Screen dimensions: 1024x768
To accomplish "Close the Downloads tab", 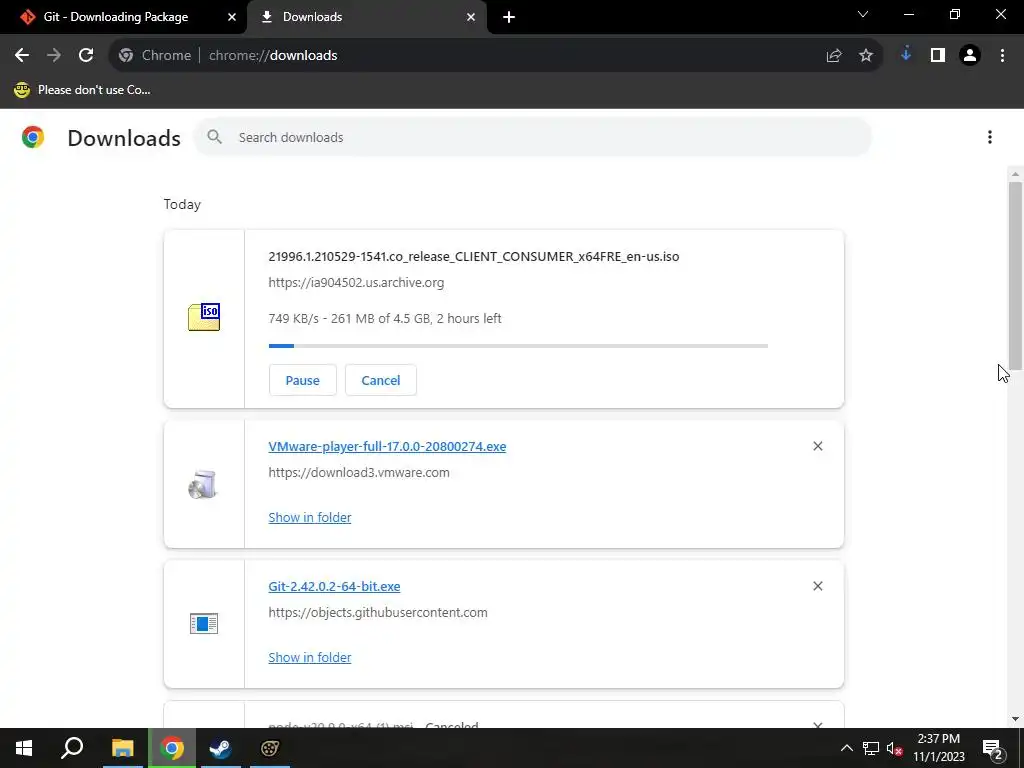I will coord(471,17).
